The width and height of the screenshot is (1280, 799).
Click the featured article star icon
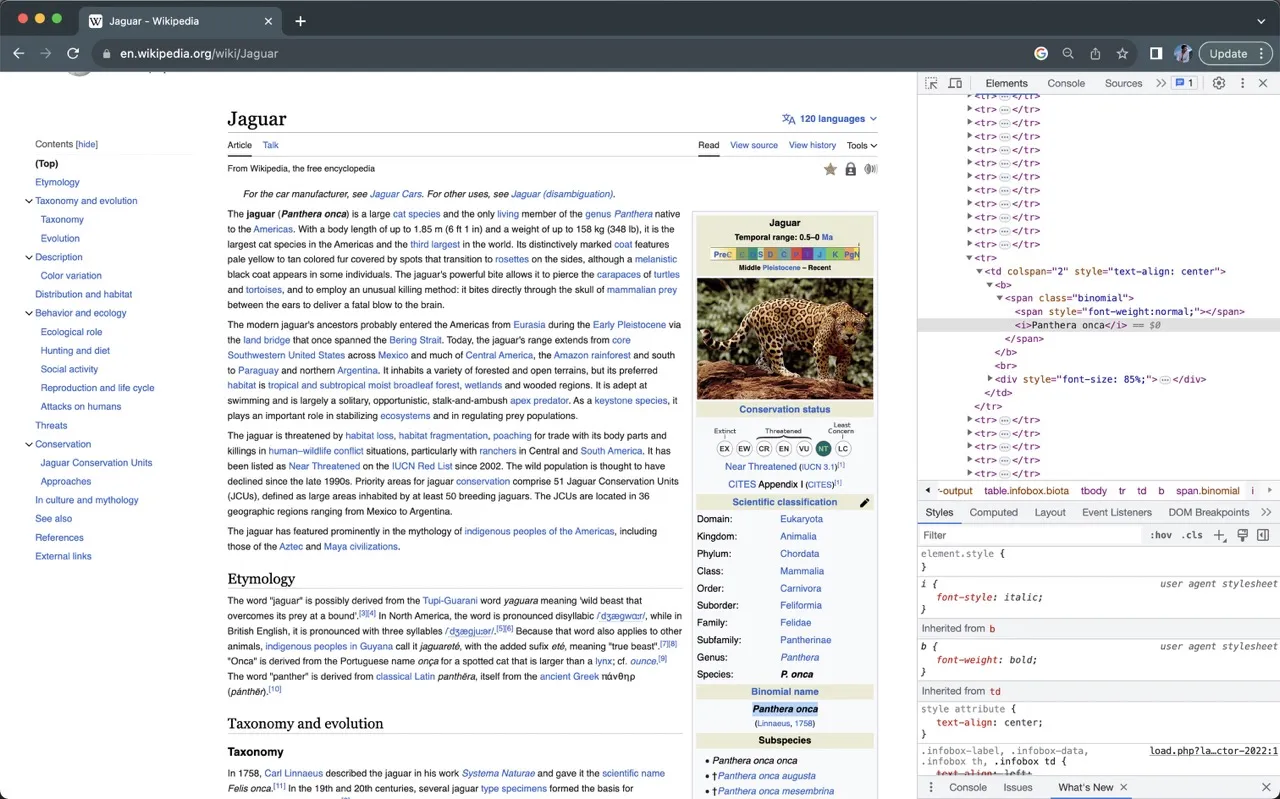click(830, 170)
